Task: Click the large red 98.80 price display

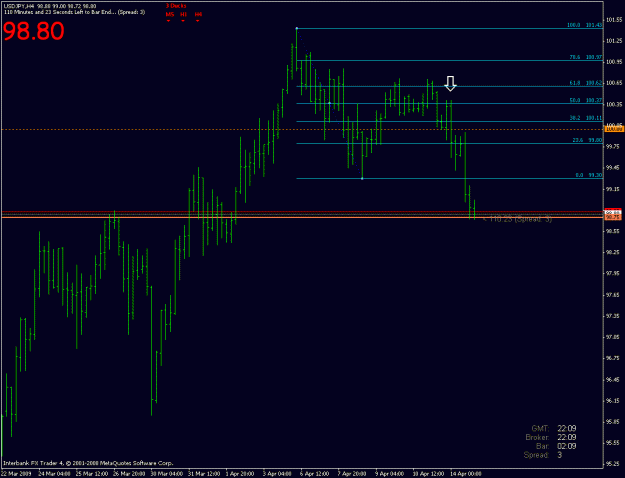Action: click(33, 31)
